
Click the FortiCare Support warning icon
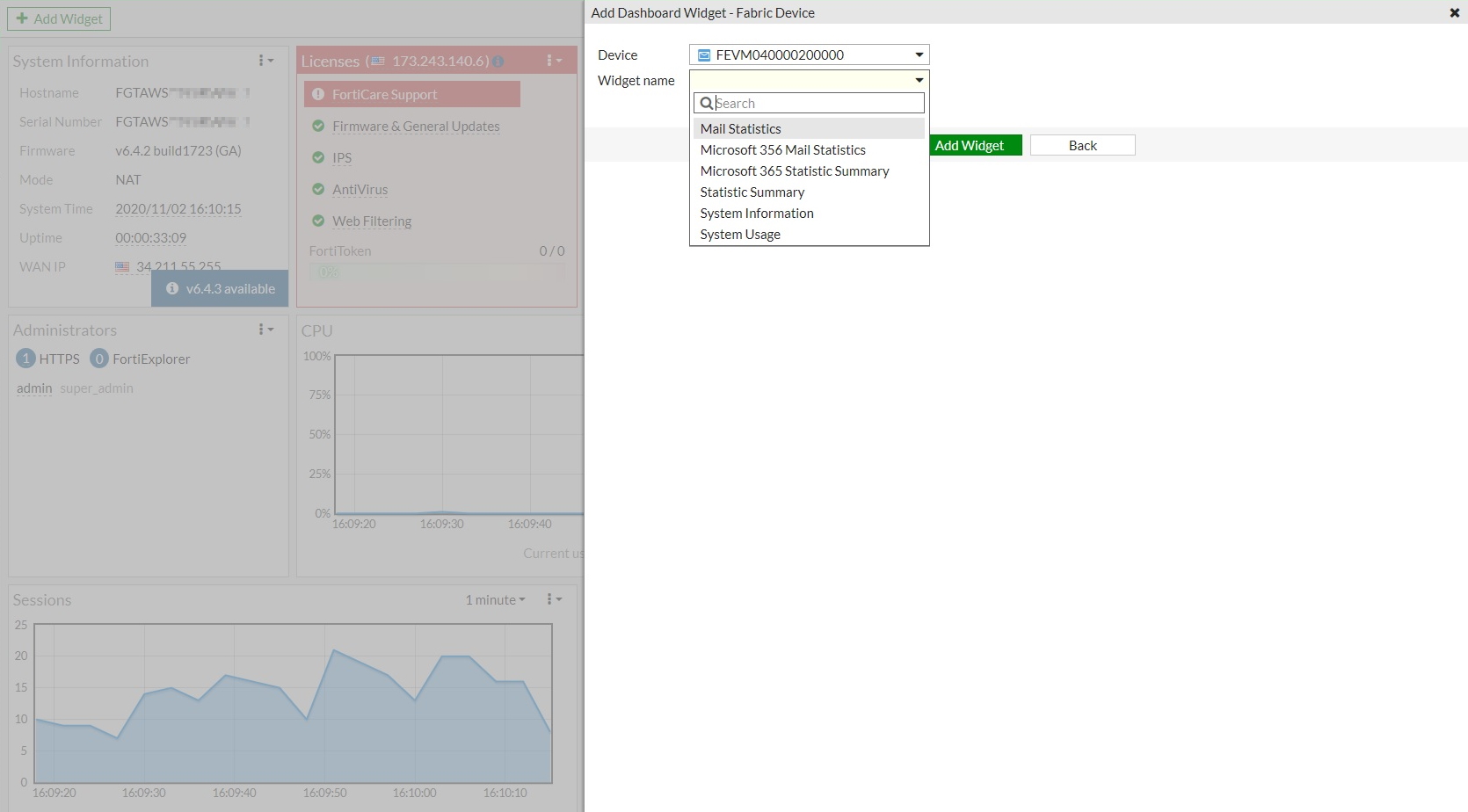point(318,94)
